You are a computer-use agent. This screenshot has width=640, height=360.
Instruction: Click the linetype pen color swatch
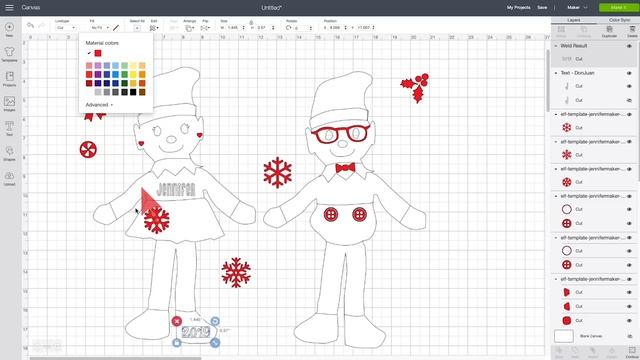116,28
